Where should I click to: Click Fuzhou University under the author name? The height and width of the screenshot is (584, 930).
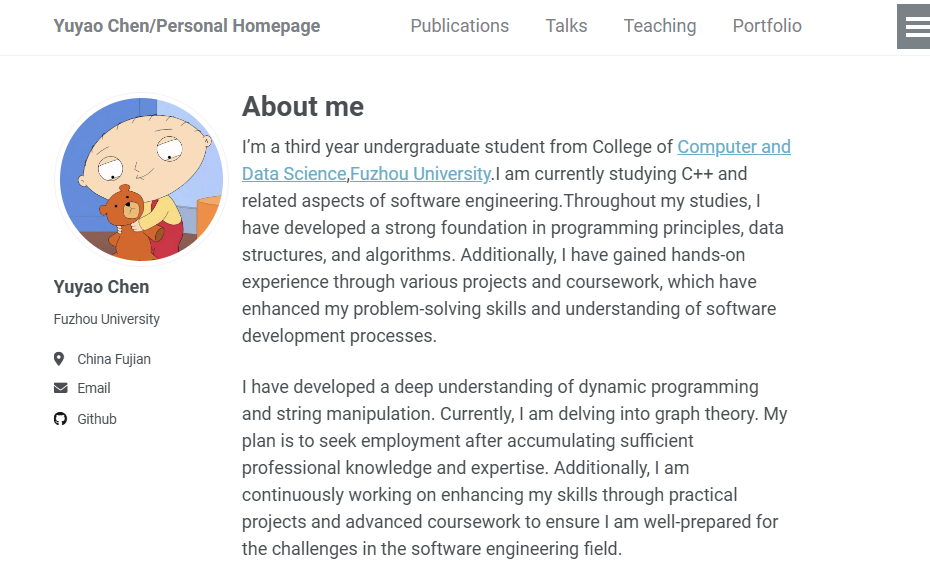[x=107, y=319]
